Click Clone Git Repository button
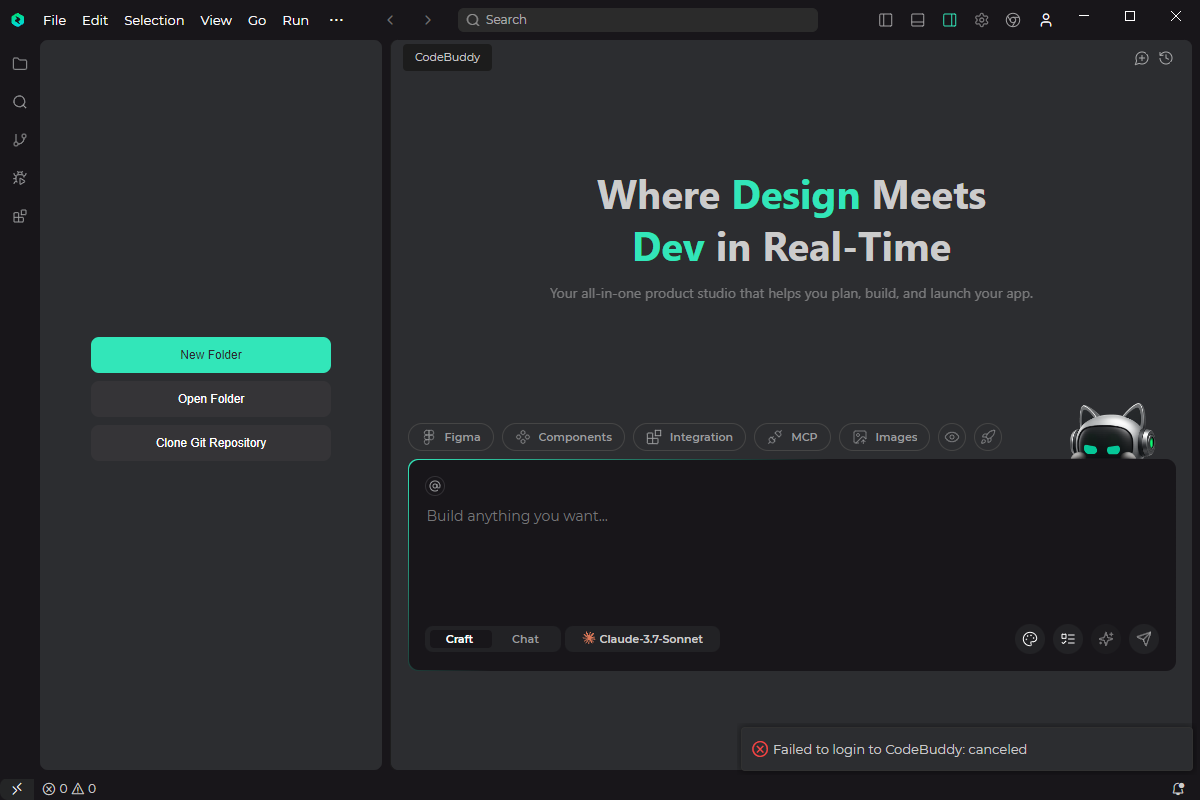1200x800 pixels. tap(211, 443)
